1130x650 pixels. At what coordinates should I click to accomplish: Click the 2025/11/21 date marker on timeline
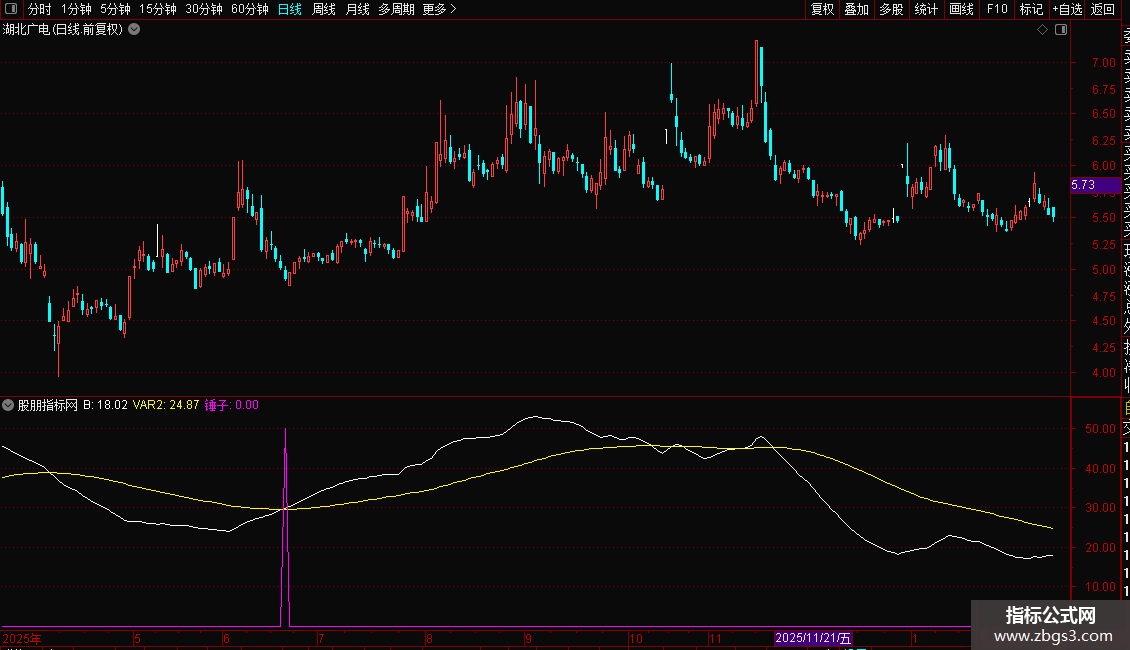(x=813, y=638)
